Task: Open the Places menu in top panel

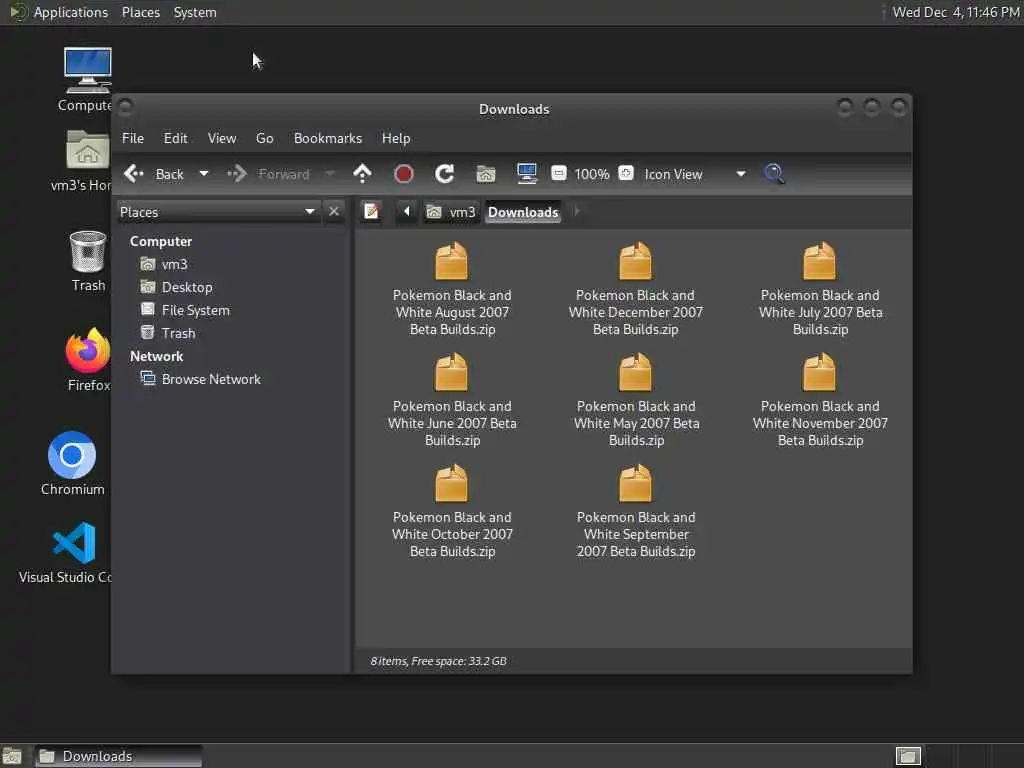Action: coord(140,12)
